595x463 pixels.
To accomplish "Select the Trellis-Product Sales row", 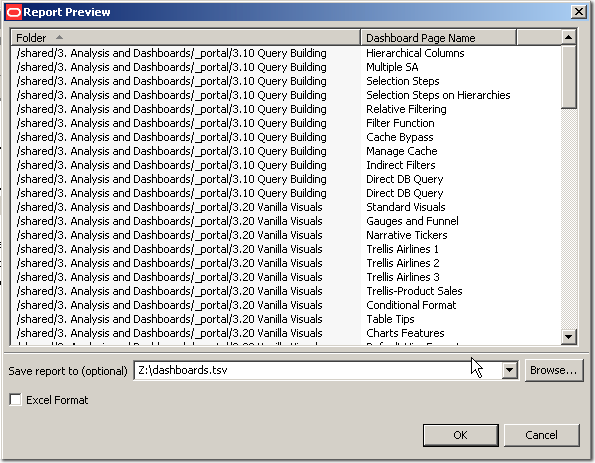I will 286,291.
